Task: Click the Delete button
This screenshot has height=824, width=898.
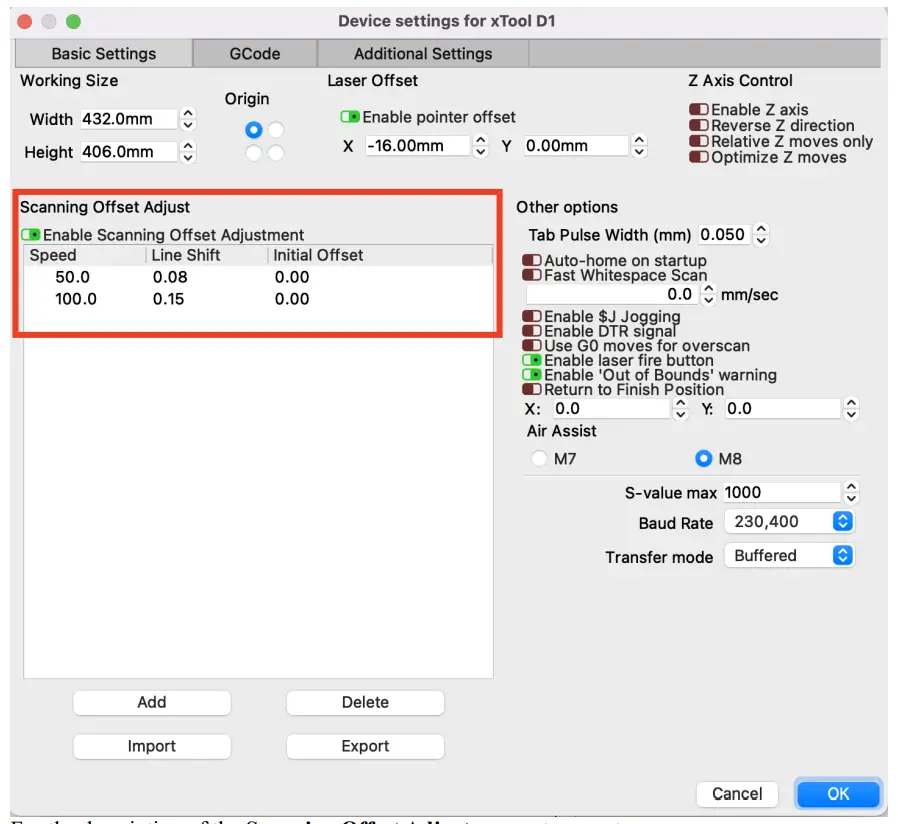Action: [365, 703]
